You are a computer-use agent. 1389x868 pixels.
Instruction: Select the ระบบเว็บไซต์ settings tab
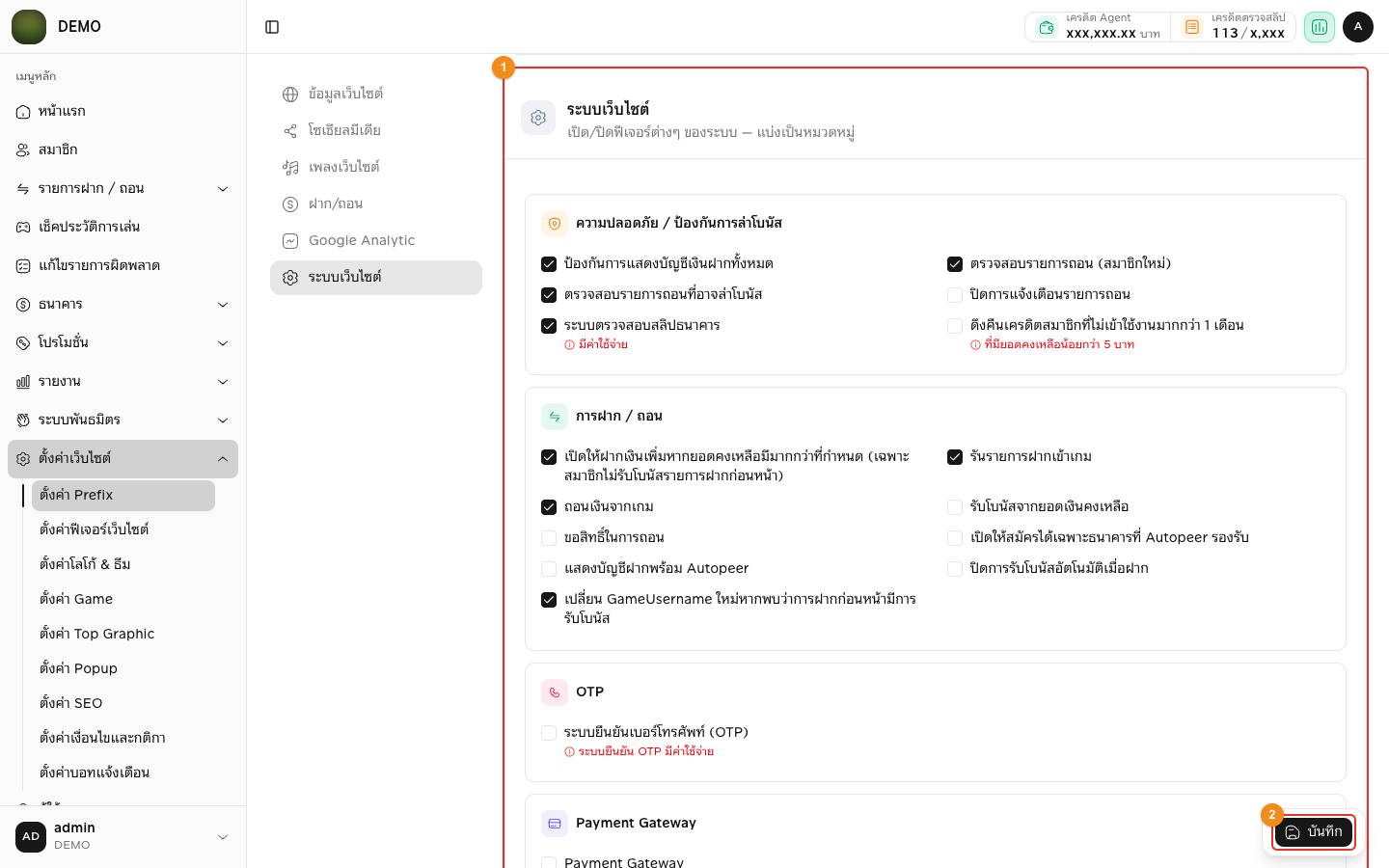[376, 278]
